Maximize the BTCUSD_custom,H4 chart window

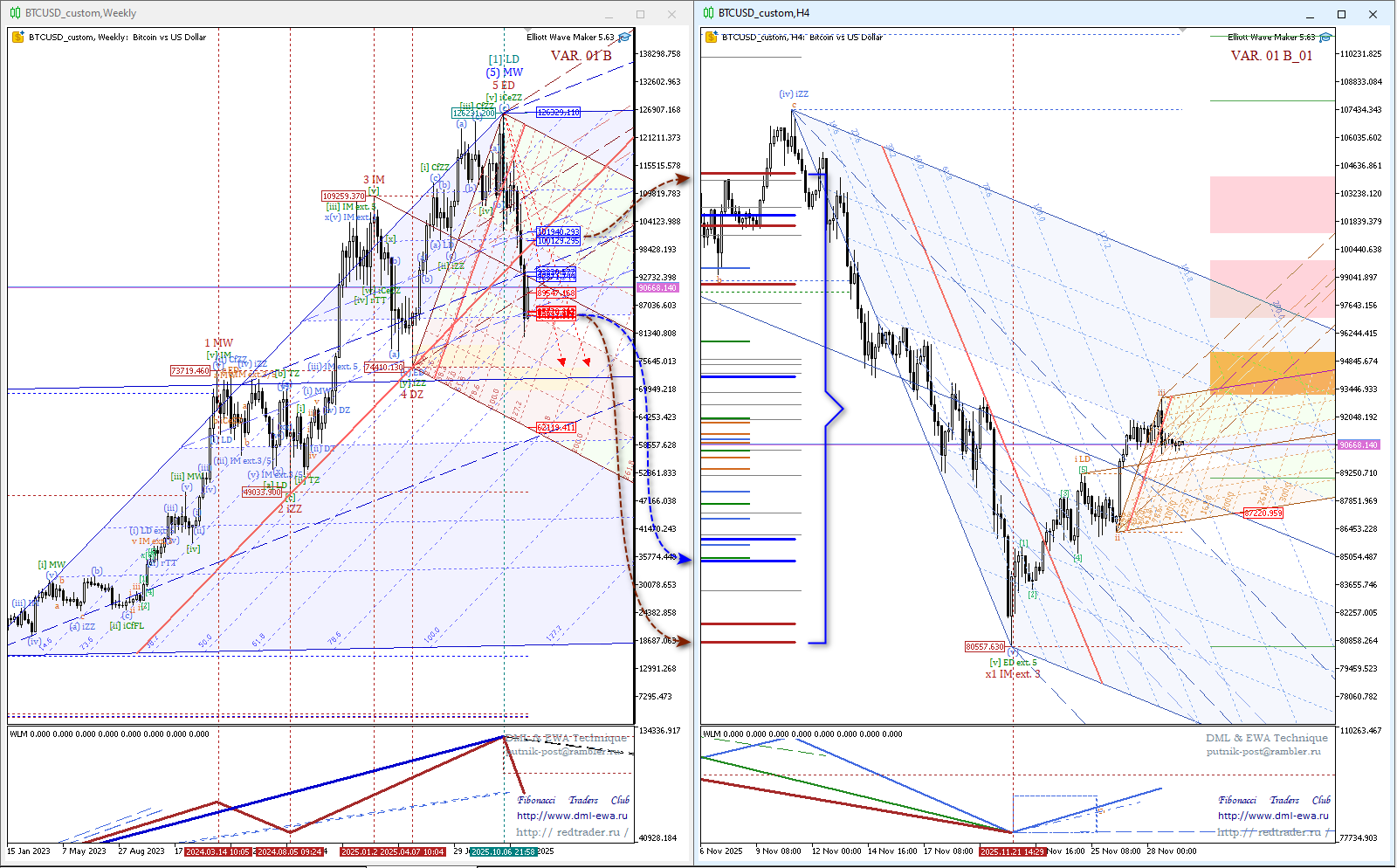click(x=1341, y=14)
